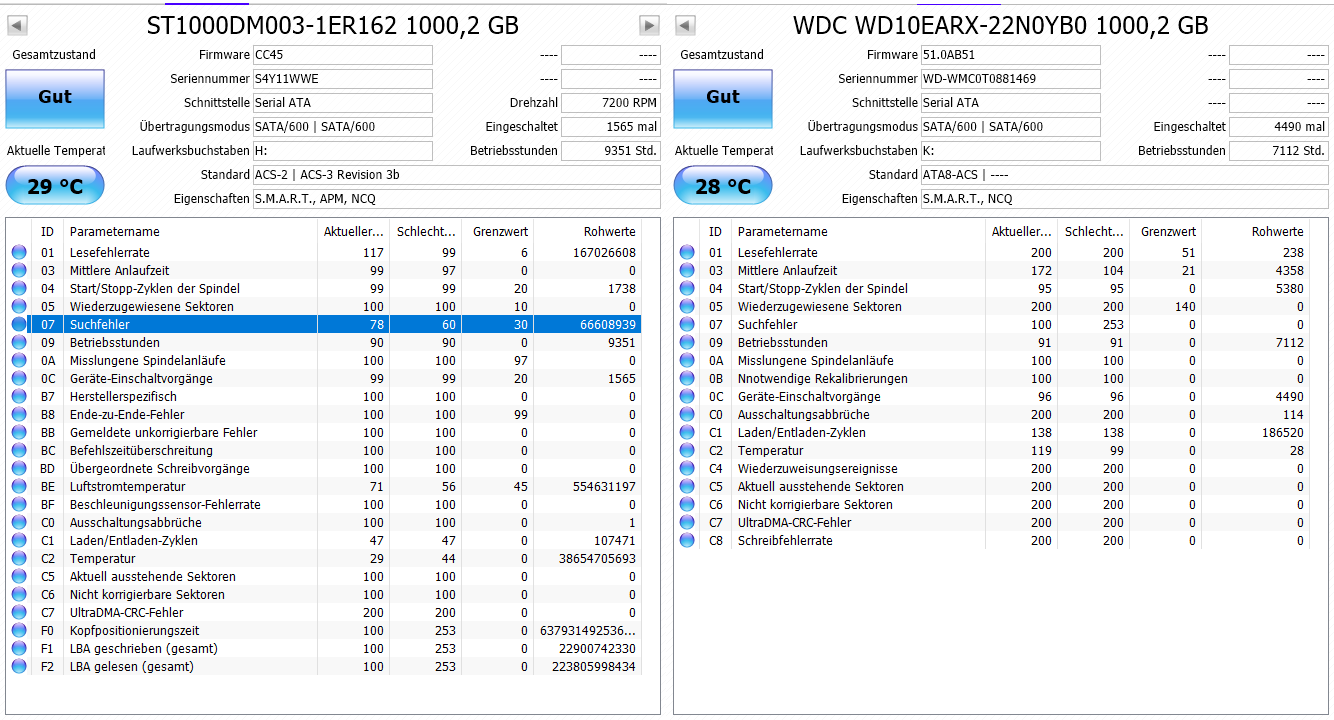Image resolution: width=1334 pixels, height=720 pixels.
Task: Go to previous disk in WDC WD10EARX window
Action: tap(685, 25)
